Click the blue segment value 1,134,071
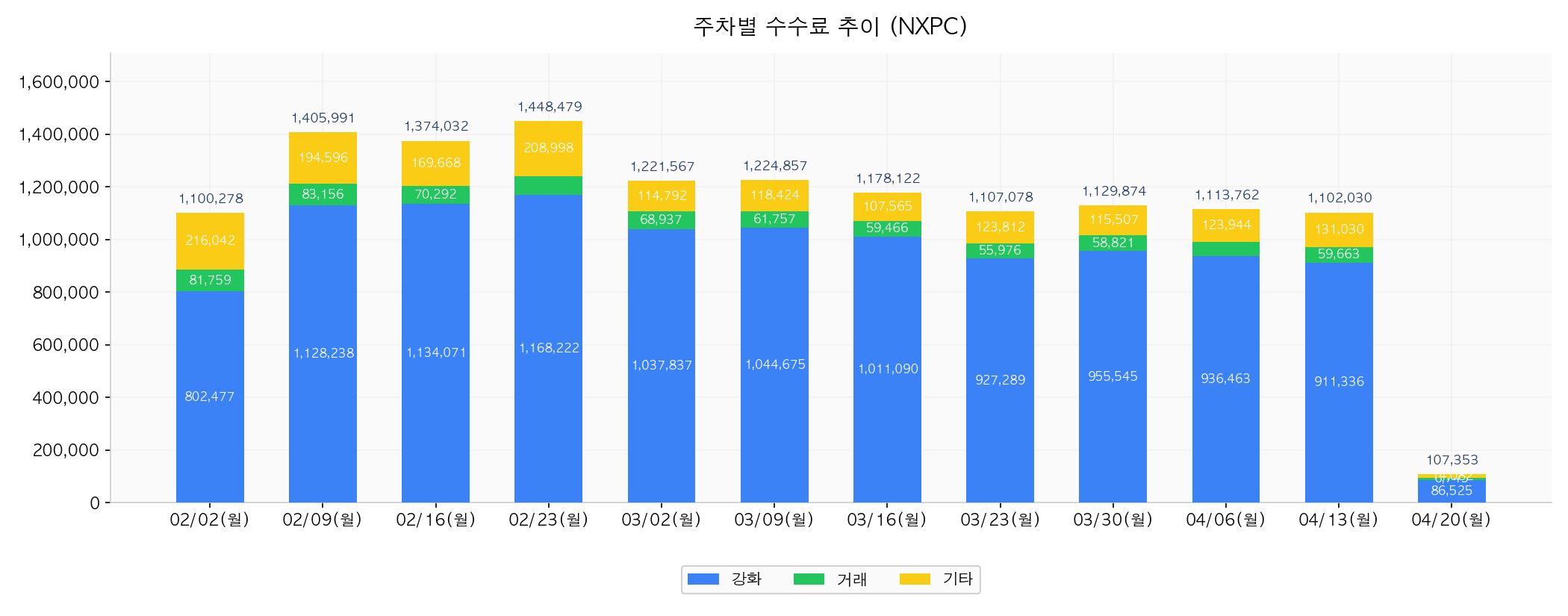The width and height of the screenshot is (1568, 616). (x=436, y=352)
